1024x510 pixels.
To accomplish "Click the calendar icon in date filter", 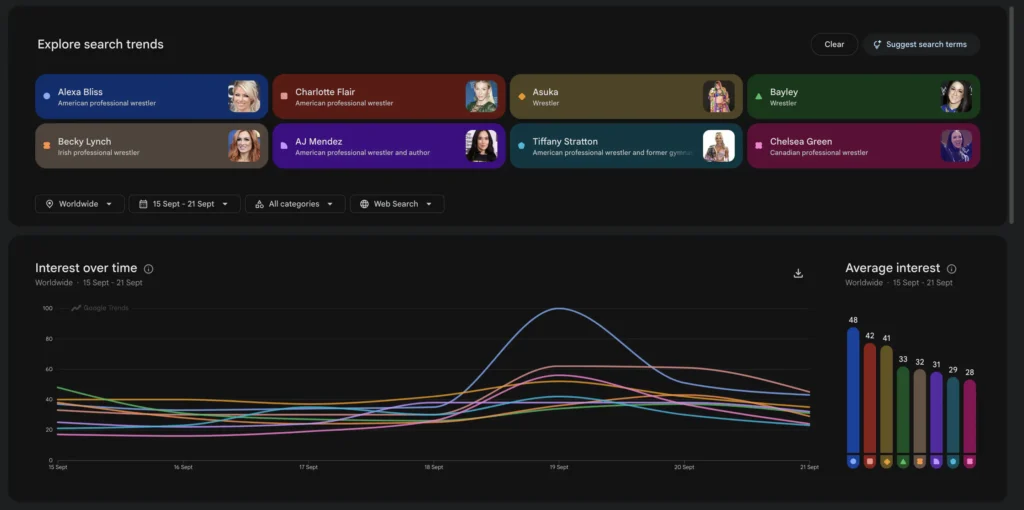I will [143, 204].
